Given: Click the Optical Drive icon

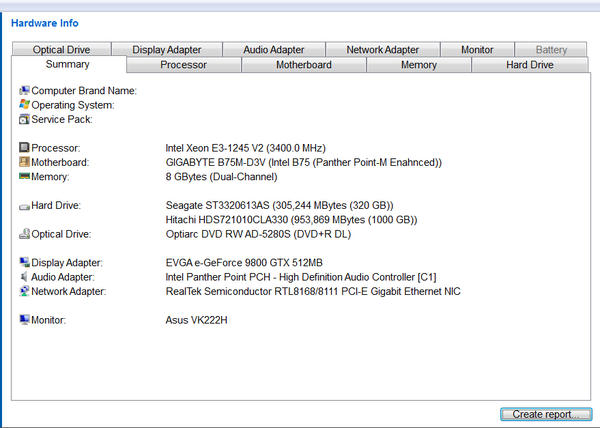Looking at the screenshot, I should point(24,234).
